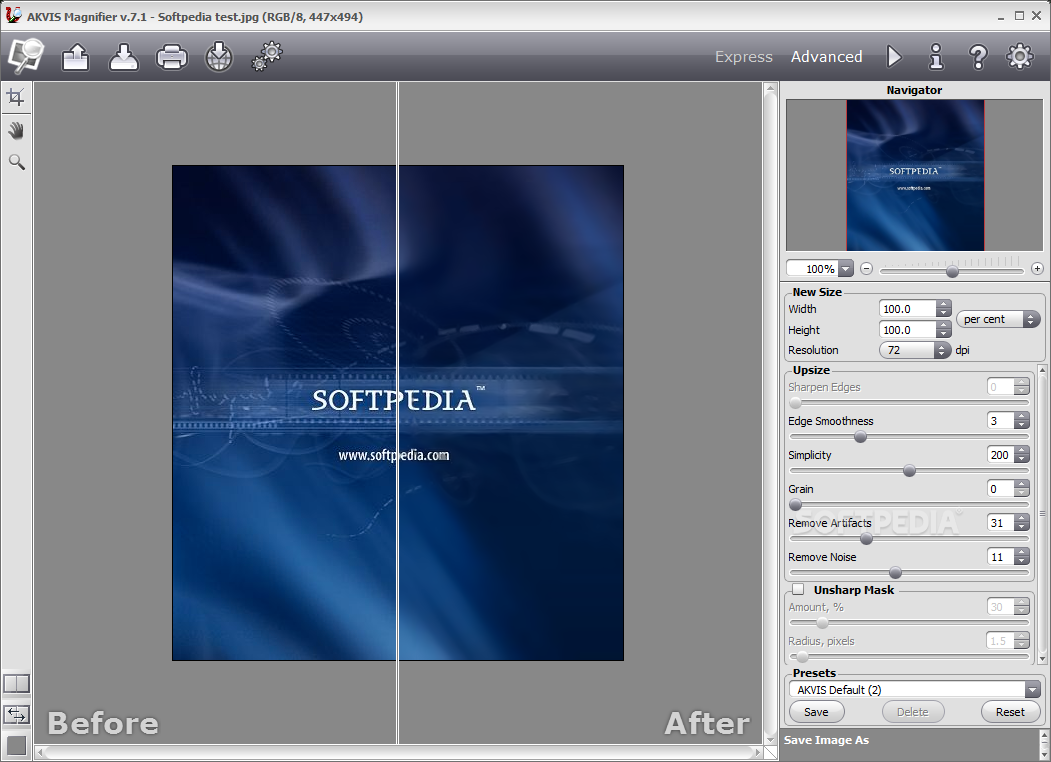Adjust Height value stepper arrows
The image size is (1051, 762).
tap(944, 330)
